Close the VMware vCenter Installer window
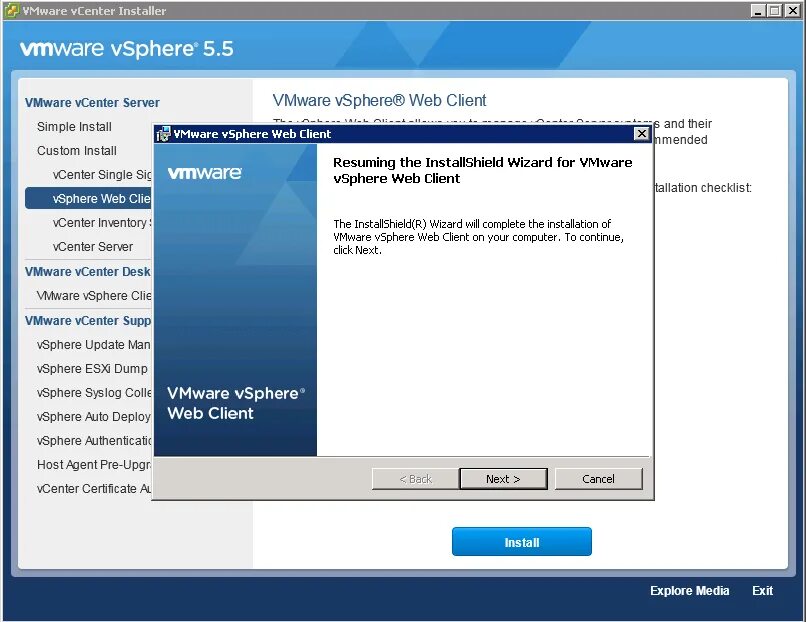 (792, 10)
